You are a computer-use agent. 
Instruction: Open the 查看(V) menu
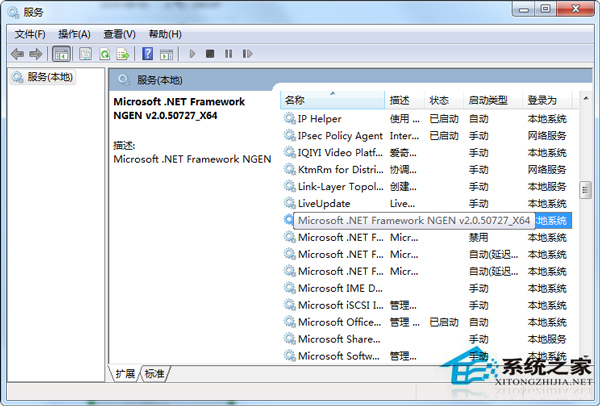pos(119,34)
